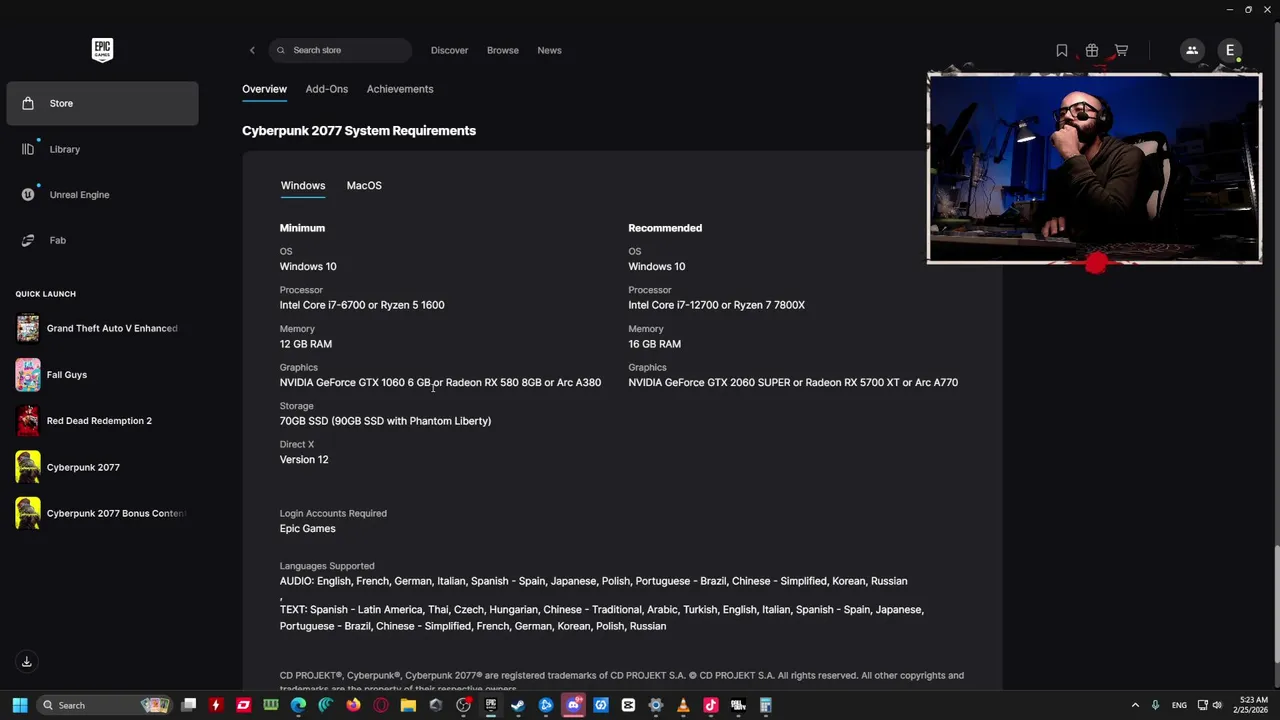This screenshot has height=720, width=1280.
Task: Click 'Epic Games' under Login Accounts Required
Action: 308,528
